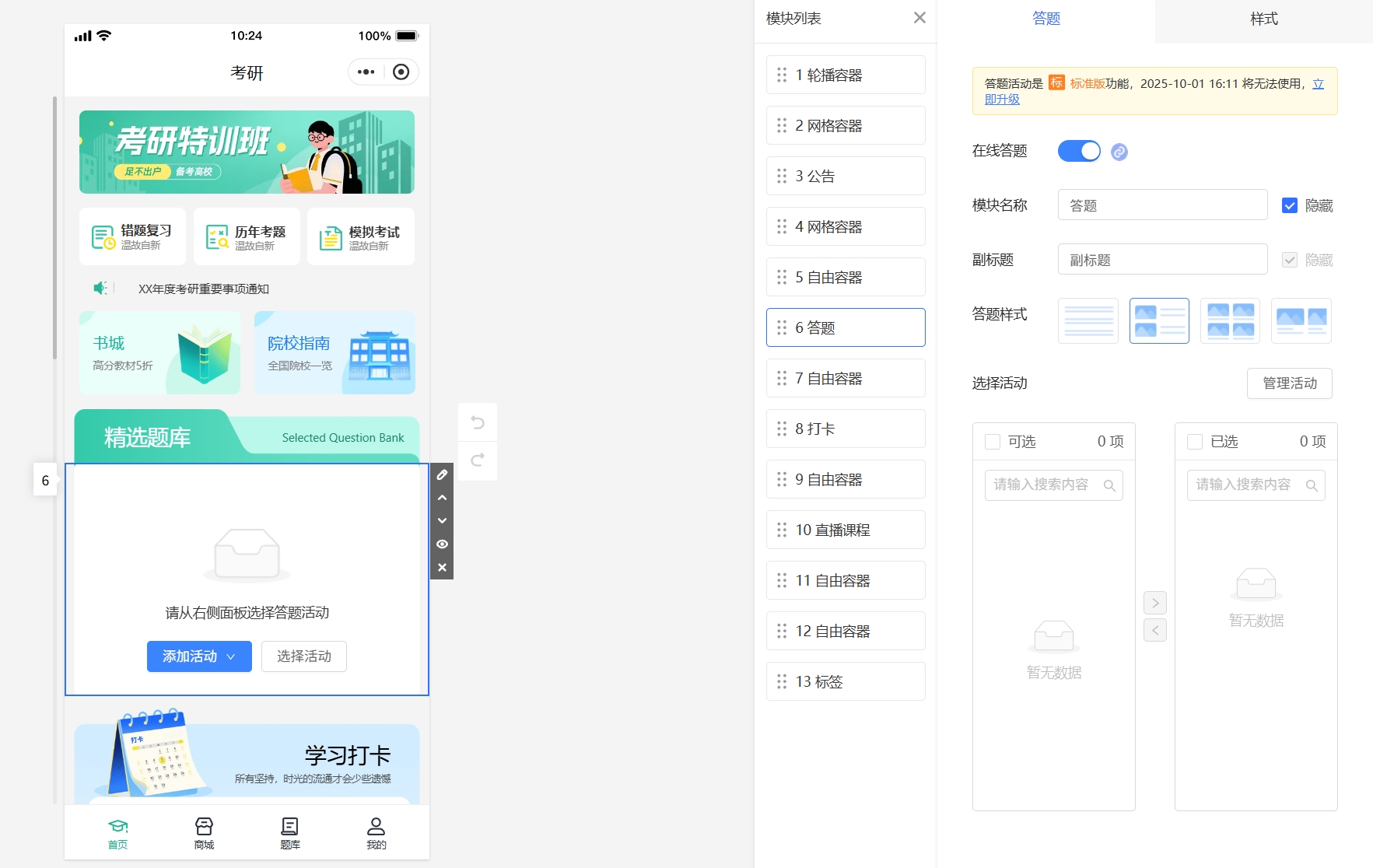Screen dimensions: 1373x868
Task: Click the 管理活动 button
Action: point(1289,383)
